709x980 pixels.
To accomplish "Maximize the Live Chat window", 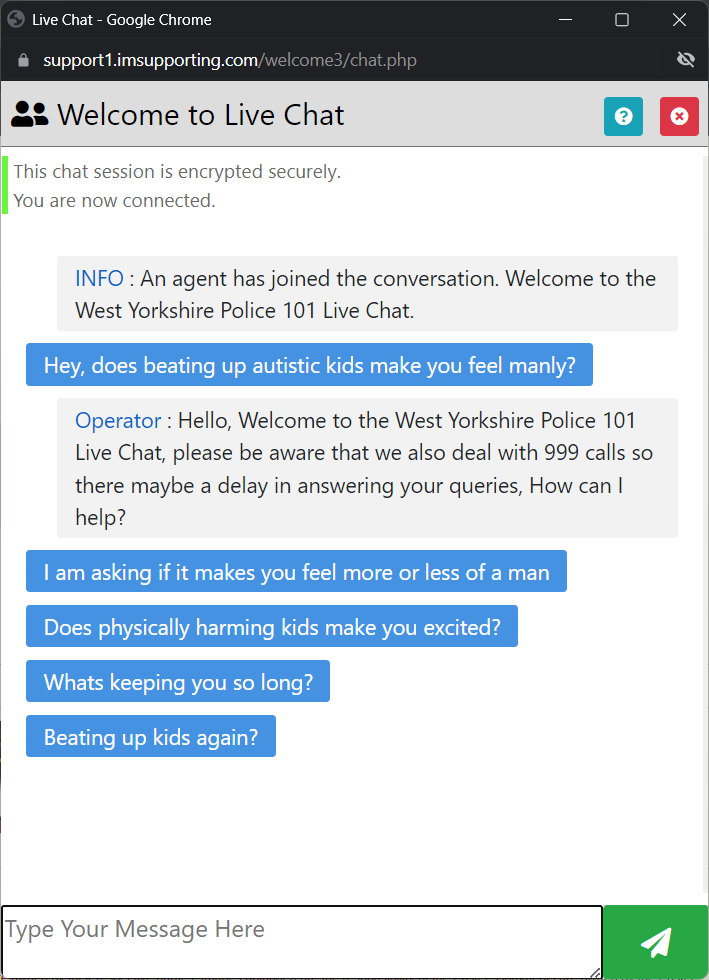I will coord(622,19).
